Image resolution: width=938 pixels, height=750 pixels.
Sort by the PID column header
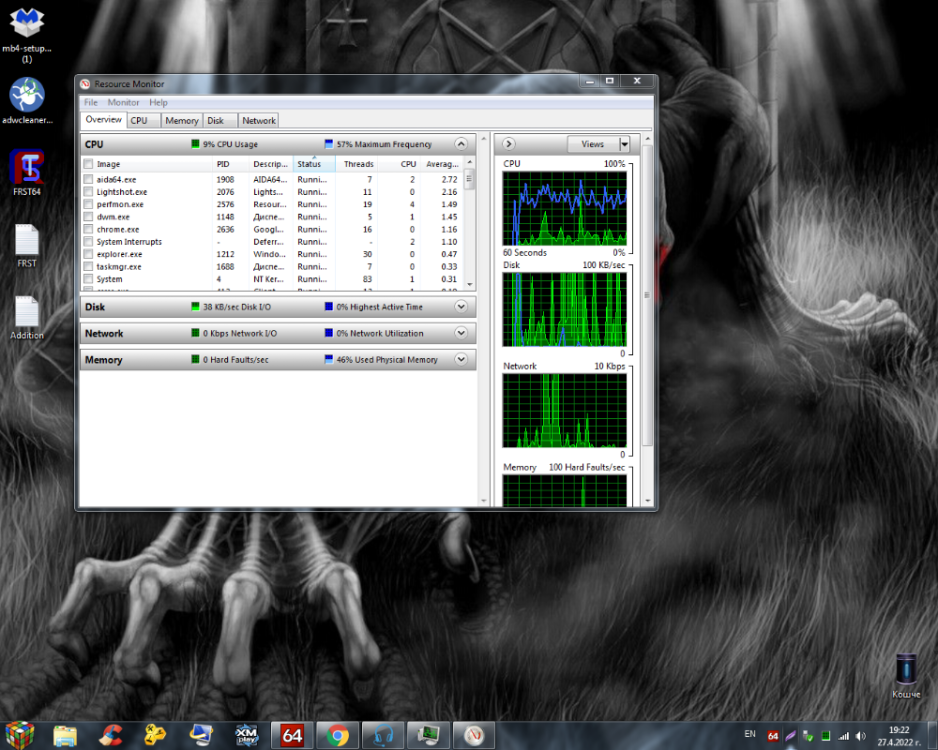(x=230, y=164)
